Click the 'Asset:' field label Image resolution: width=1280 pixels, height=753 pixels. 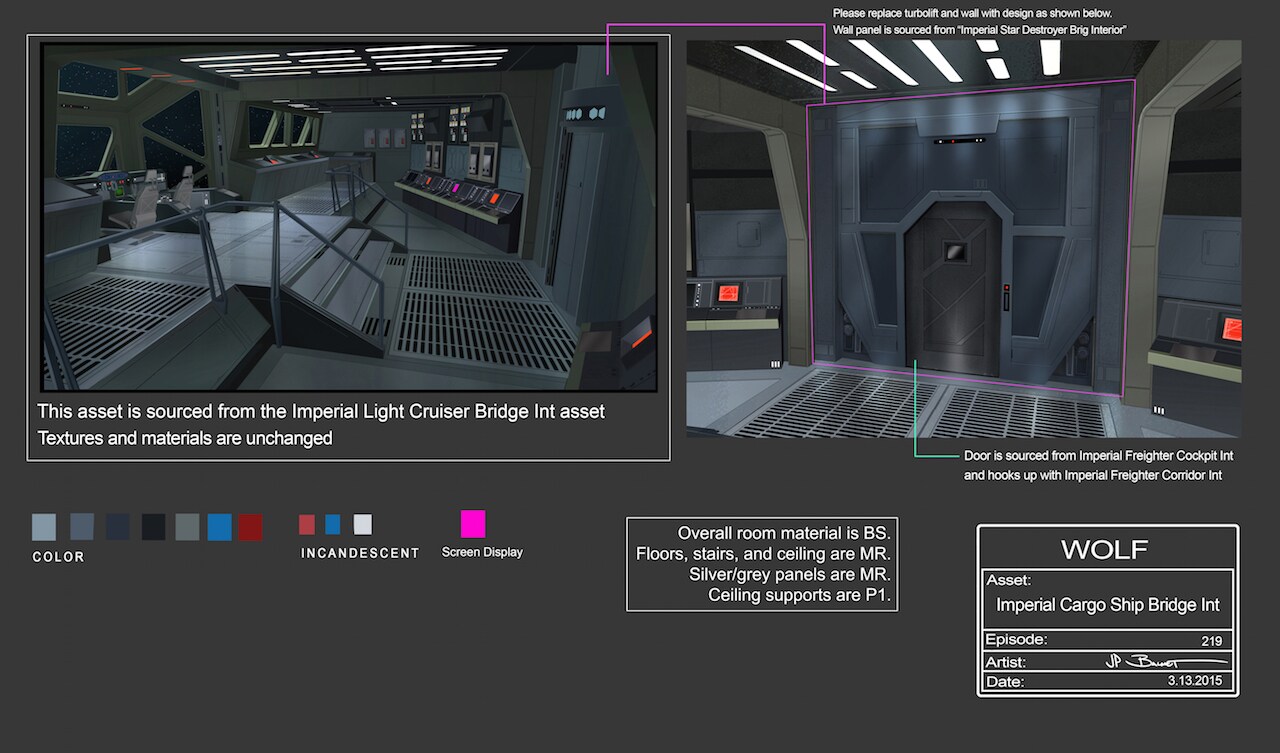1008,580
